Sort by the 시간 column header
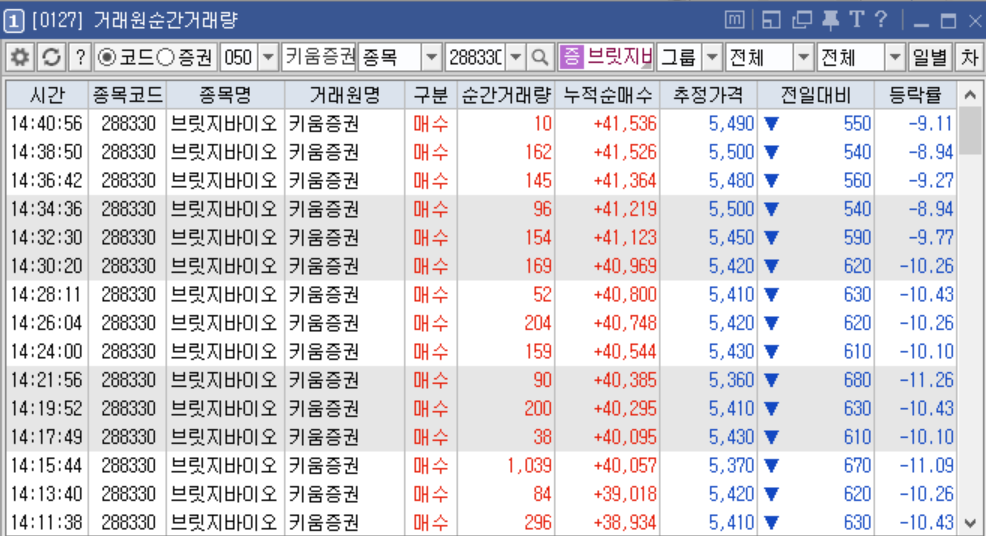Image resolution: width=986 pixels, height=536 pixels. click(x=47, y=95)
